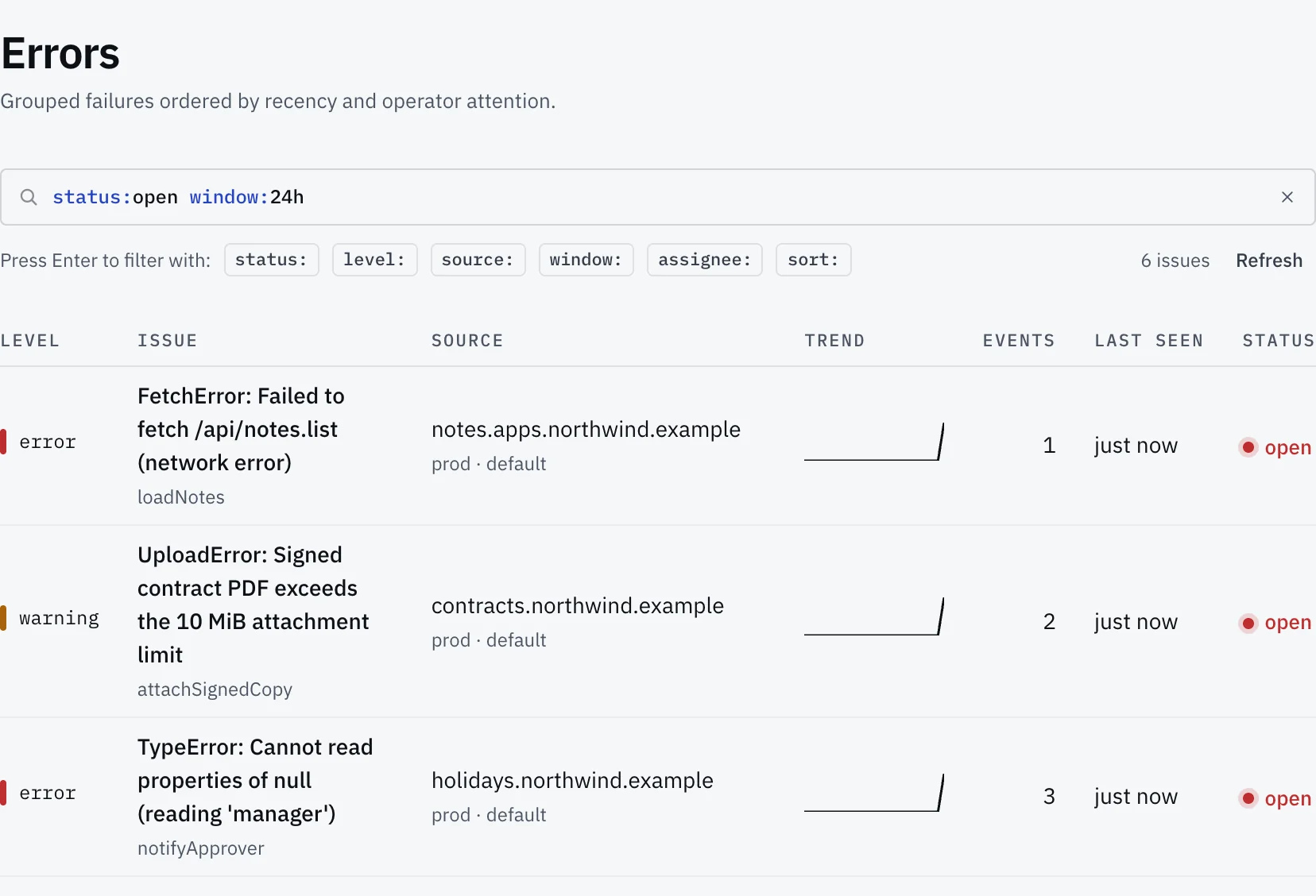Click the attachSignedCopy function label
The image size is (1316, 896).
pos(215,689)
